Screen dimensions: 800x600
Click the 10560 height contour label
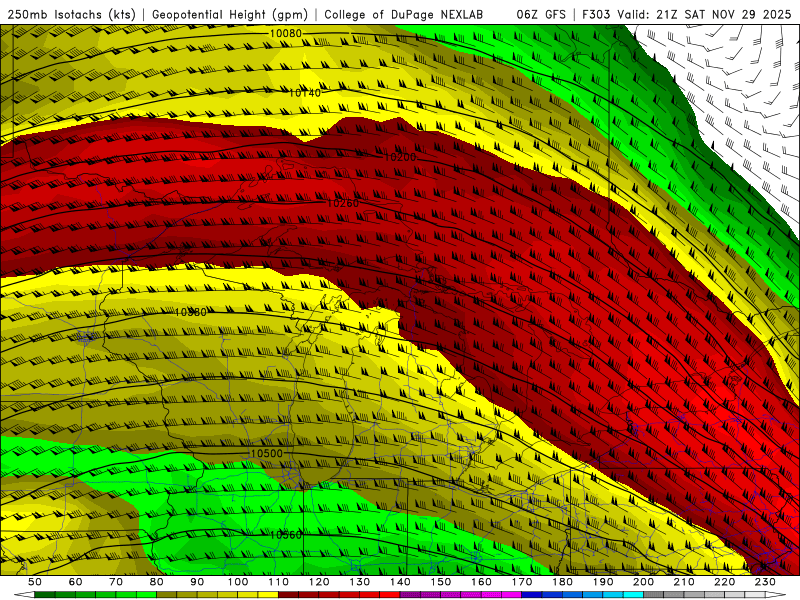(286, 535)
